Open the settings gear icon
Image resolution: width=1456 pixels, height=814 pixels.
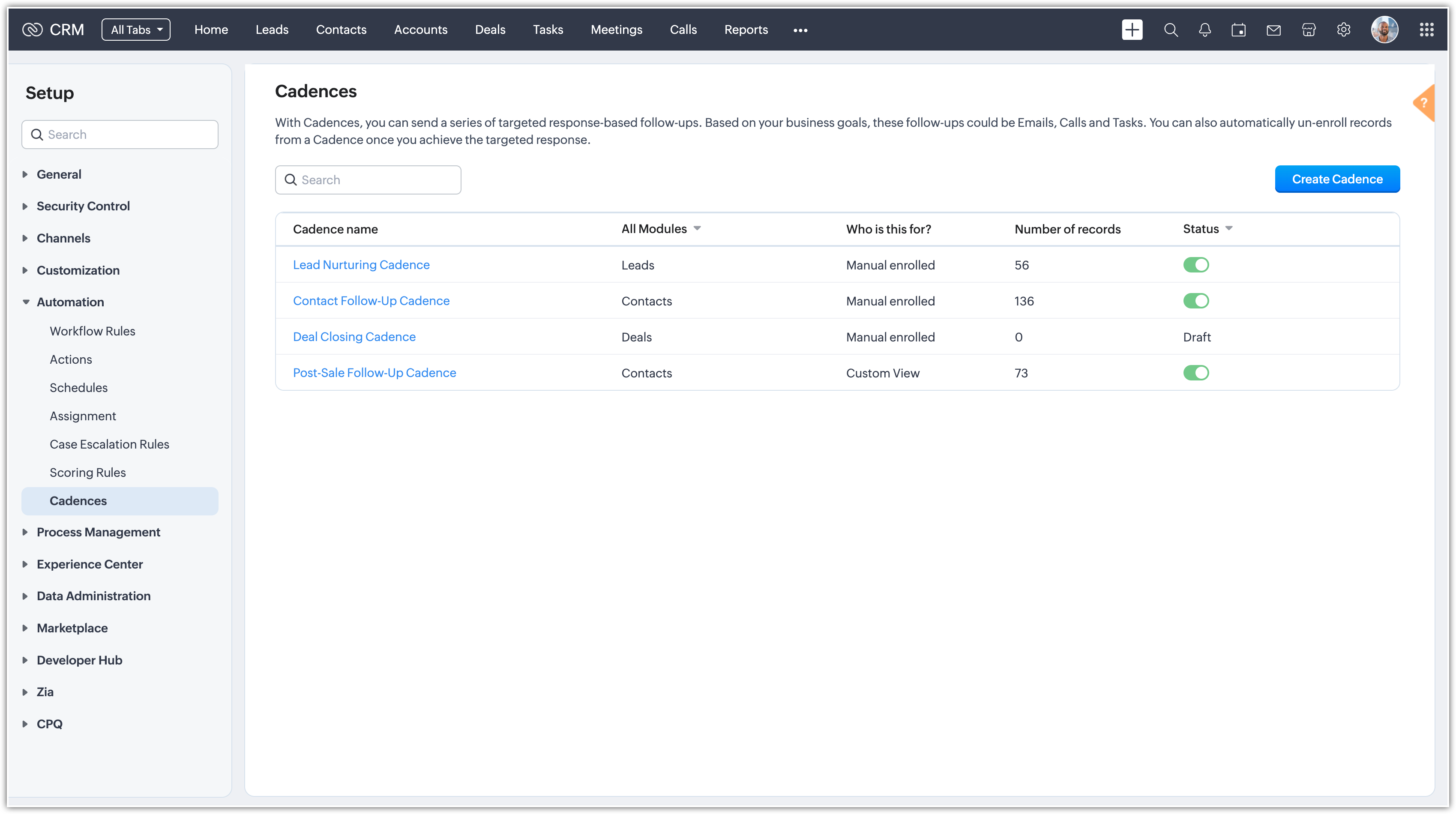(x=1343, y=30)
